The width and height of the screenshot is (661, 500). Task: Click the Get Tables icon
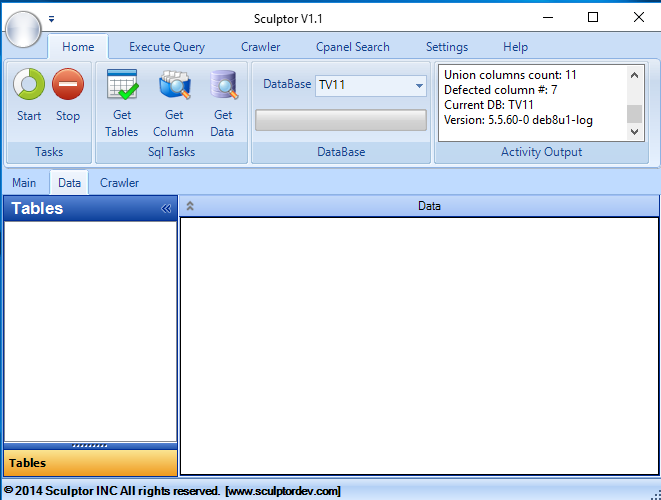click(x=122, y=86)
